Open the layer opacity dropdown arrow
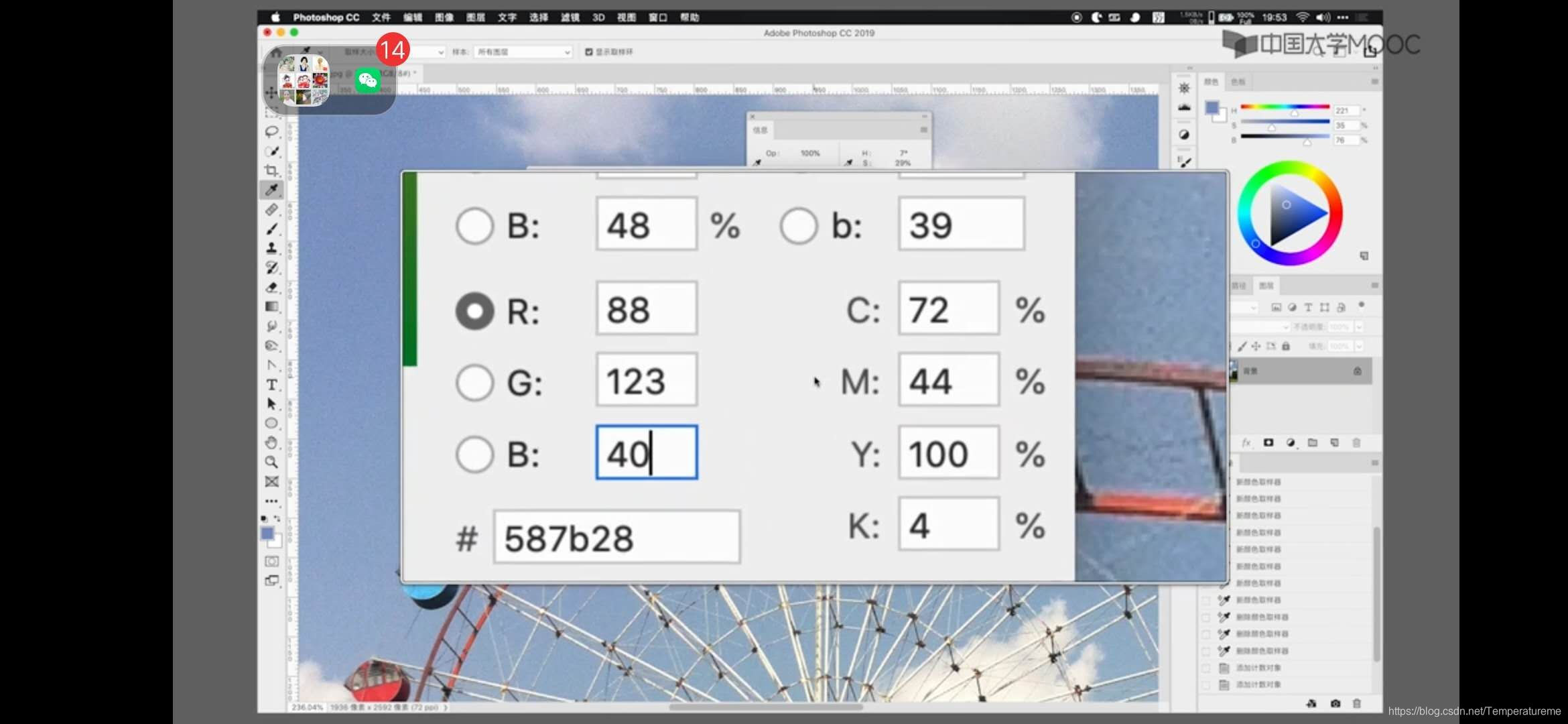Viewport: 1568px width, 724px height. click(1359, 326)
